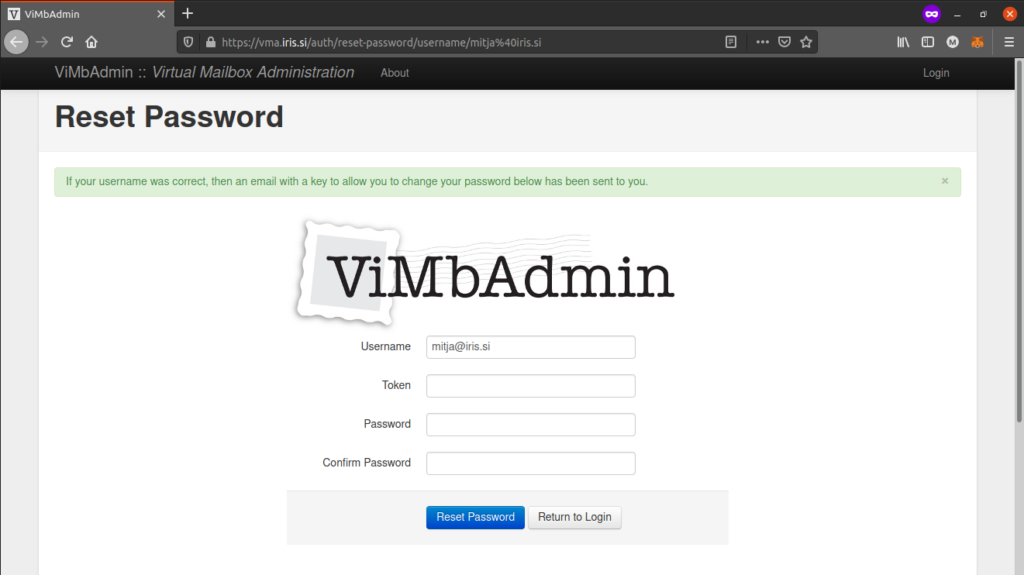1024x575 pixels.
Task: Select the ViMbAdmin browser tab
Action: [x=80, y=13]
